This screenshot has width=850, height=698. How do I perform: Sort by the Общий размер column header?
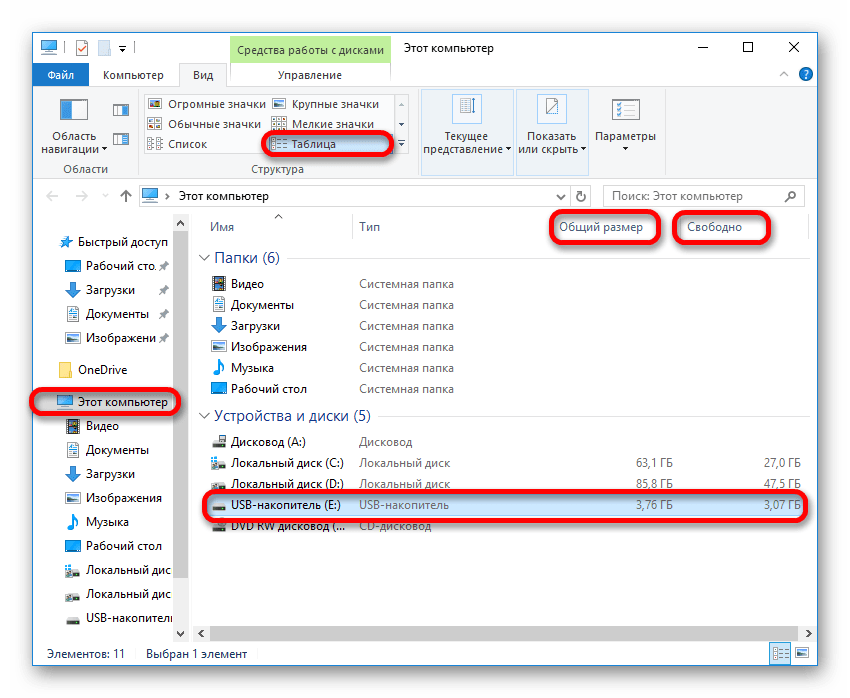tap(601, 228)
